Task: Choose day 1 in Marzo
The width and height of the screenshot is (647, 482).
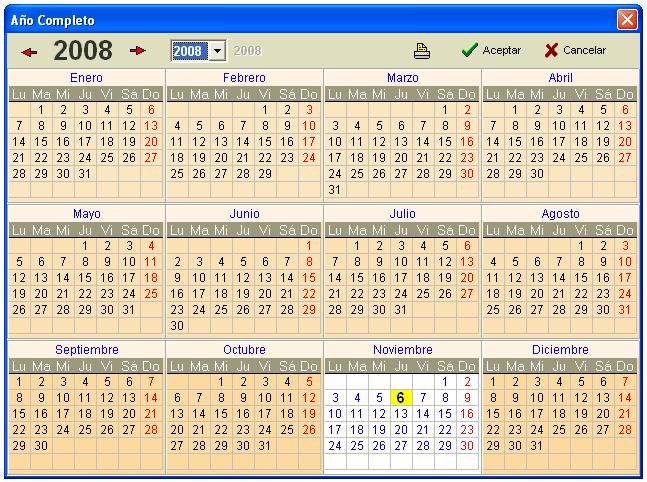Action: [x=445, y=110]
